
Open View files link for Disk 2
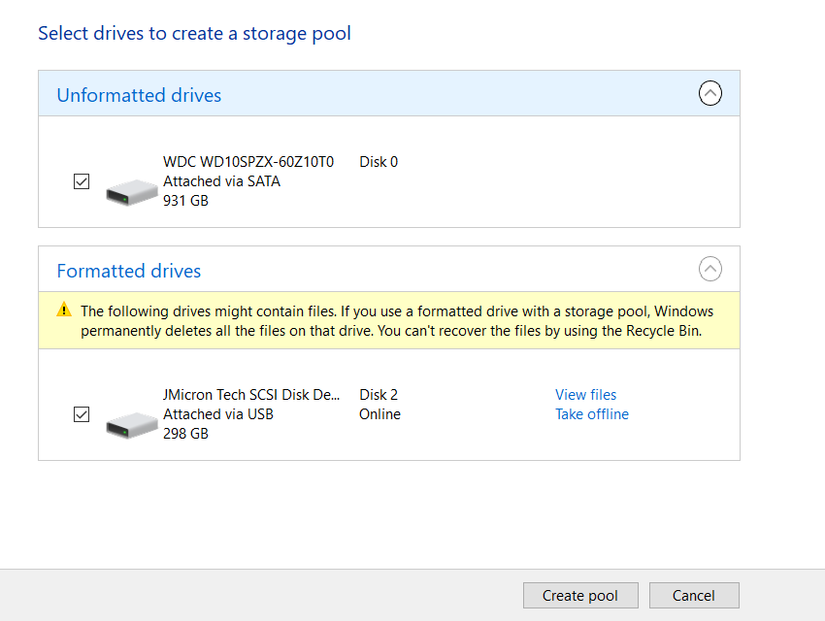[586, 395]
